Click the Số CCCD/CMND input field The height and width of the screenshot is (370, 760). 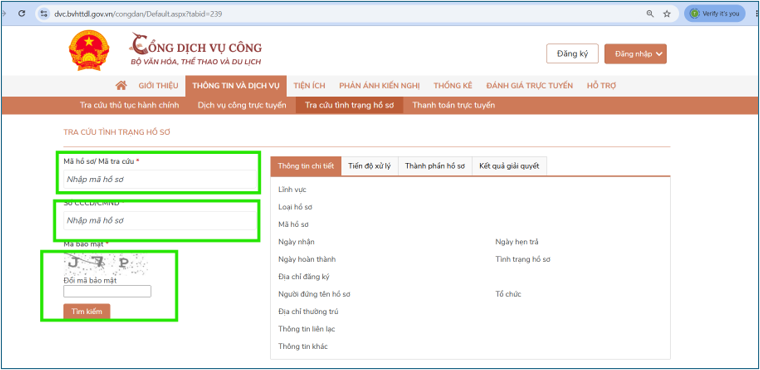pyautogui.click(x=159, y=221)
